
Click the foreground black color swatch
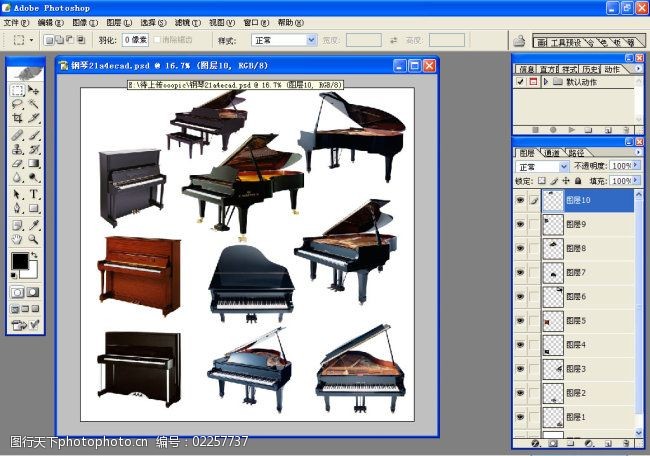click(x=20, y=262)
